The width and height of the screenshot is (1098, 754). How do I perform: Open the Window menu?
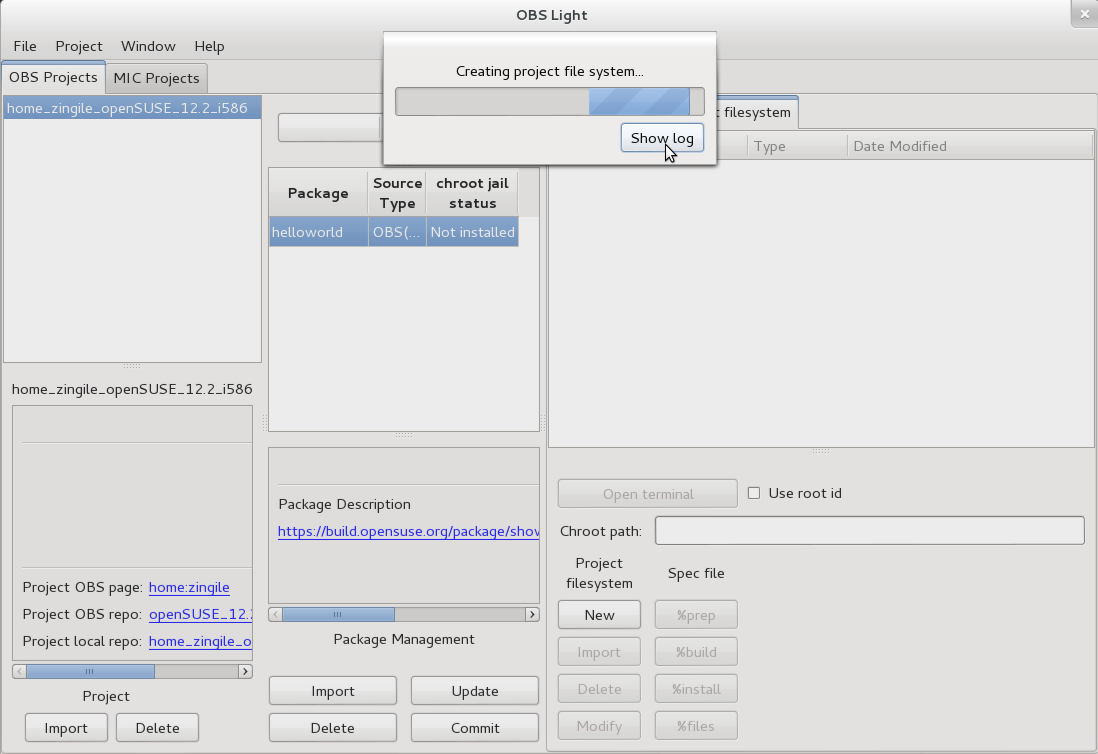pos(148,46)
